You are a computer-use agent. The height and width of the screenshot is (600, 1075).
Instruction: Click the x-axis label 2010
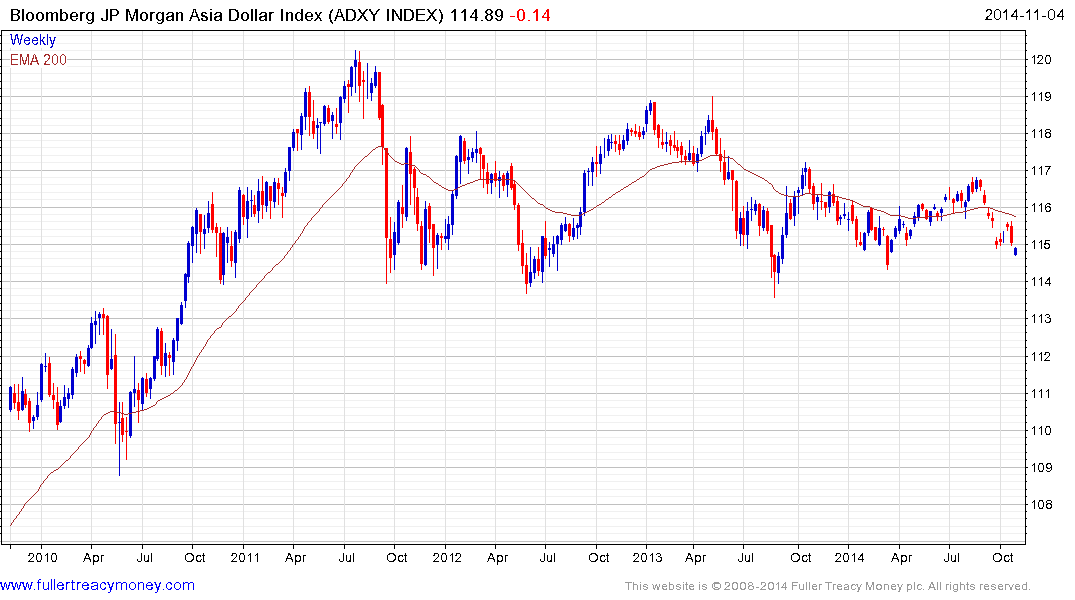42,557
